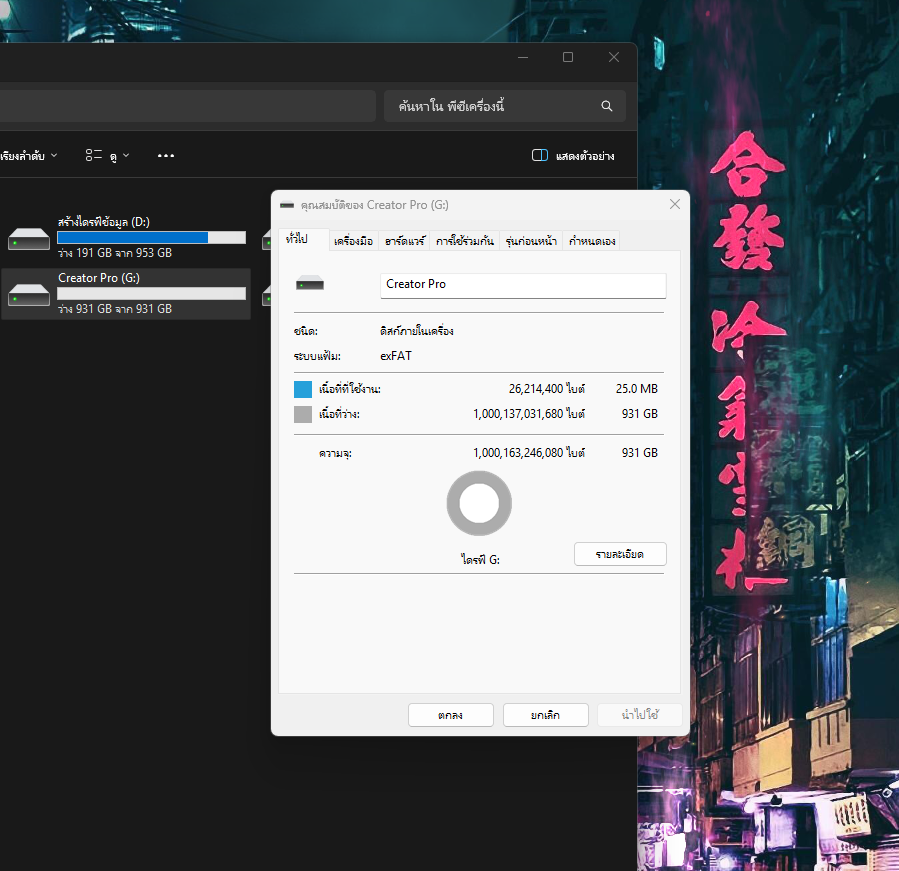Go to the รุ่นก่อนหน้า tab
Image resolution: width=899 pixels, height=871 pixels.
pyautogui.click(x=531, y=241)
